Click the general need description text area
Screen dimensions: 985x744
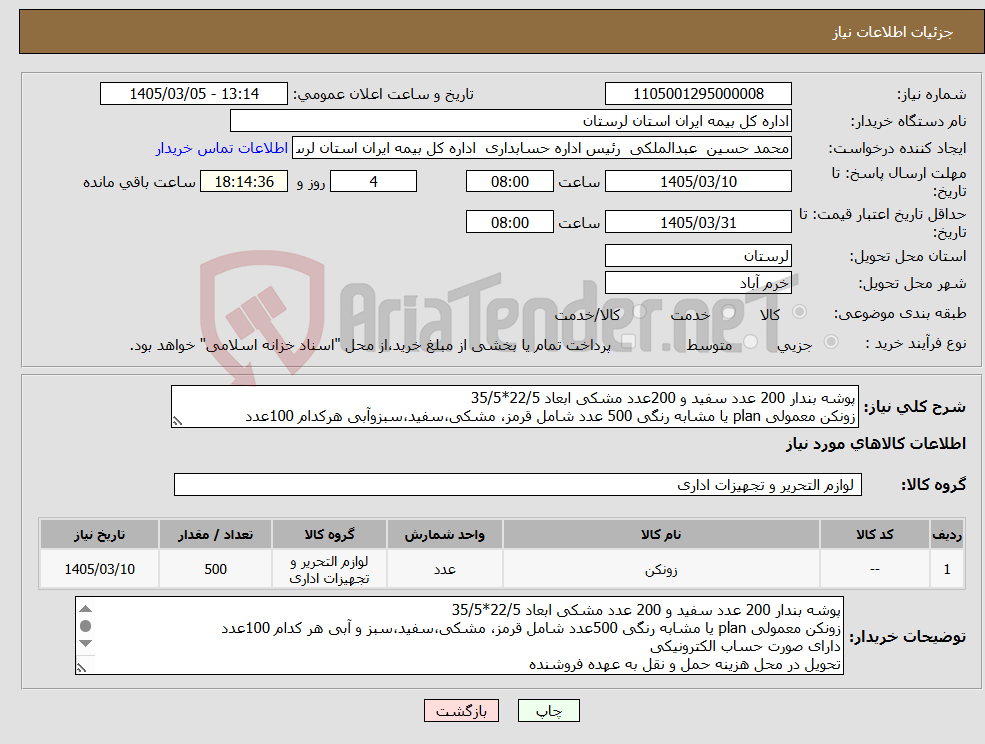pyautogui.click(x=514, y=407)
